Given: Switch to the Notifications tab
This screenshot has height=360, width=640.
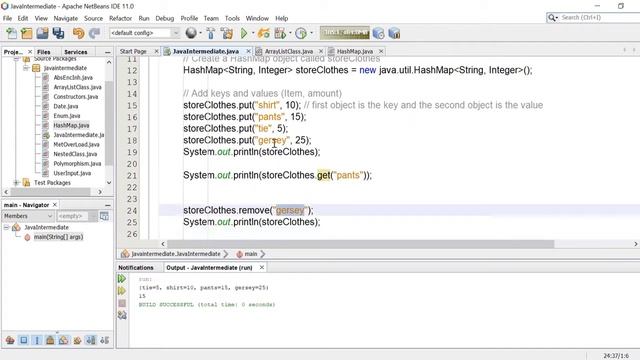Looking at the screenshot, I should pyautogui.click(x=136, y=268).
